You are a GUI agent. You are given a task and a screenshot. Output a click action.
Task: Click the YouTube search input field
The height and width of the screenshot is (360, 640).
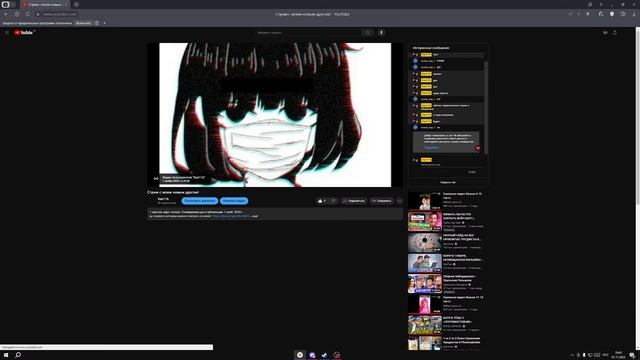(309, 33)
